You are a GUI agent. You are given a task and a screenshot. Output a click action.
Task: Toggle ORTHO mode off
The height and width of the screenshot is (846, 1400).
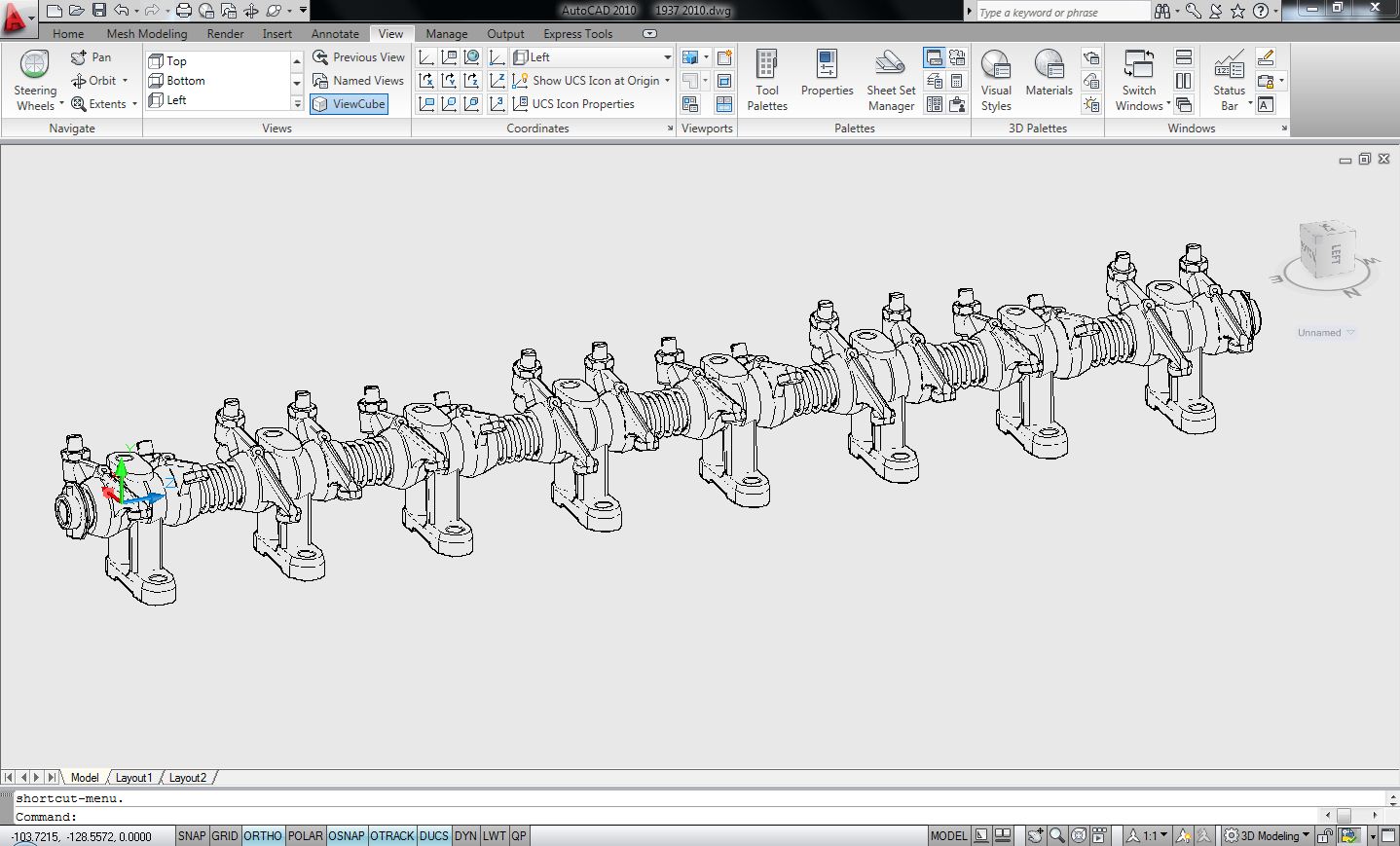pyautogui.click(x=263, y=835)
